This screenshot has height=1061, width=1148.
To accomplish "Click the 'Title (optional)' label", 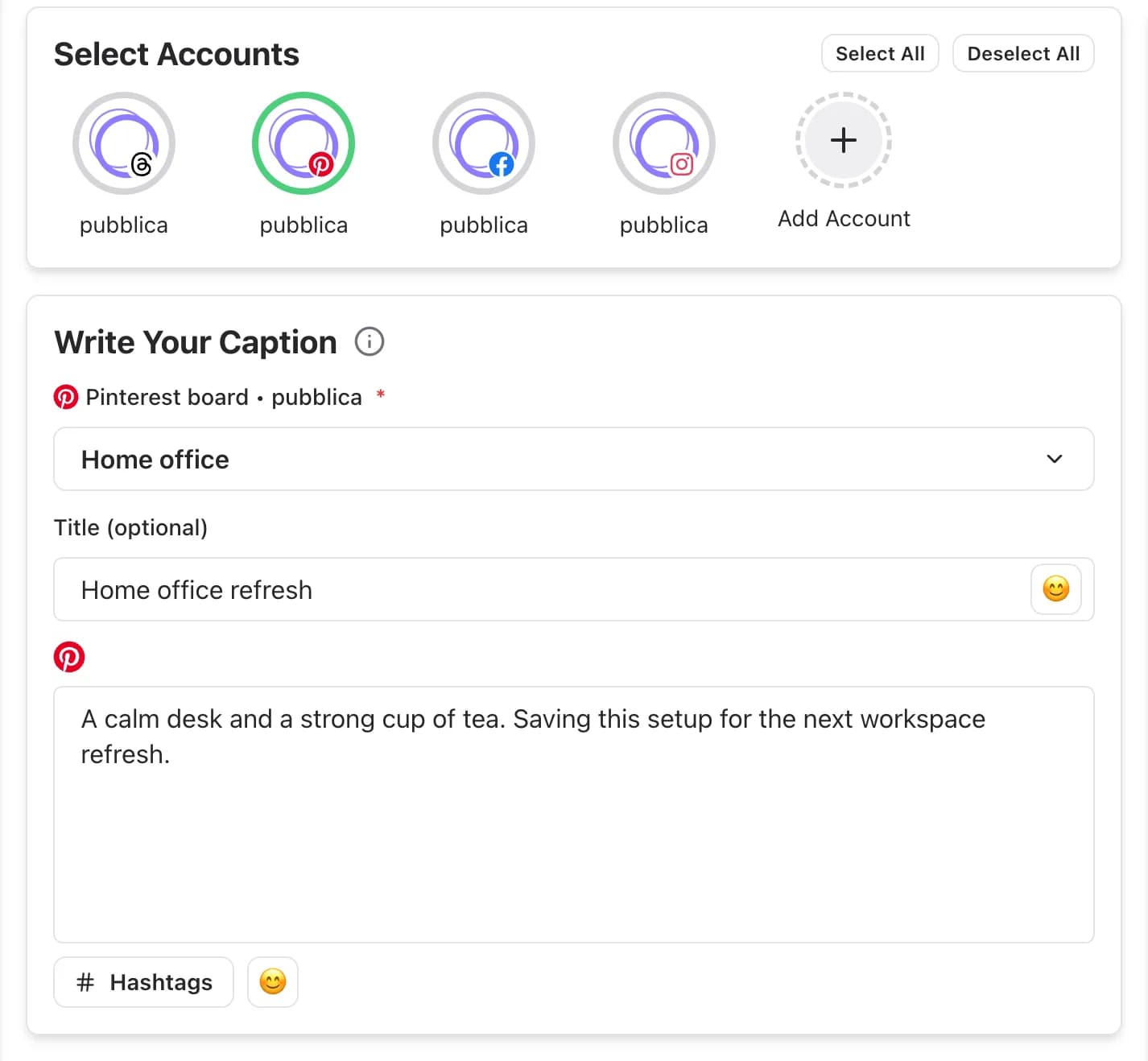I will pos(130,528).
